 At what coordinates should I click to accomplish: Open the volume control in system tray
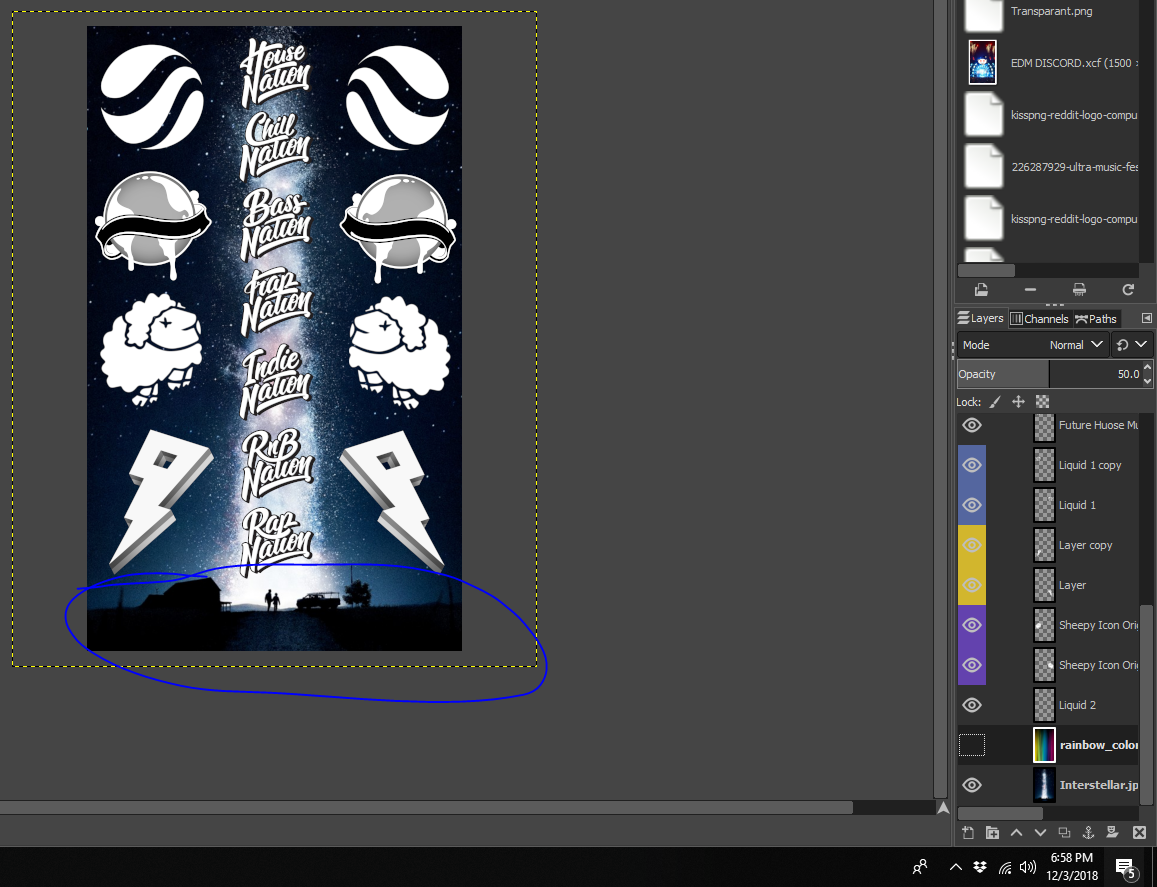(1028, 867)
